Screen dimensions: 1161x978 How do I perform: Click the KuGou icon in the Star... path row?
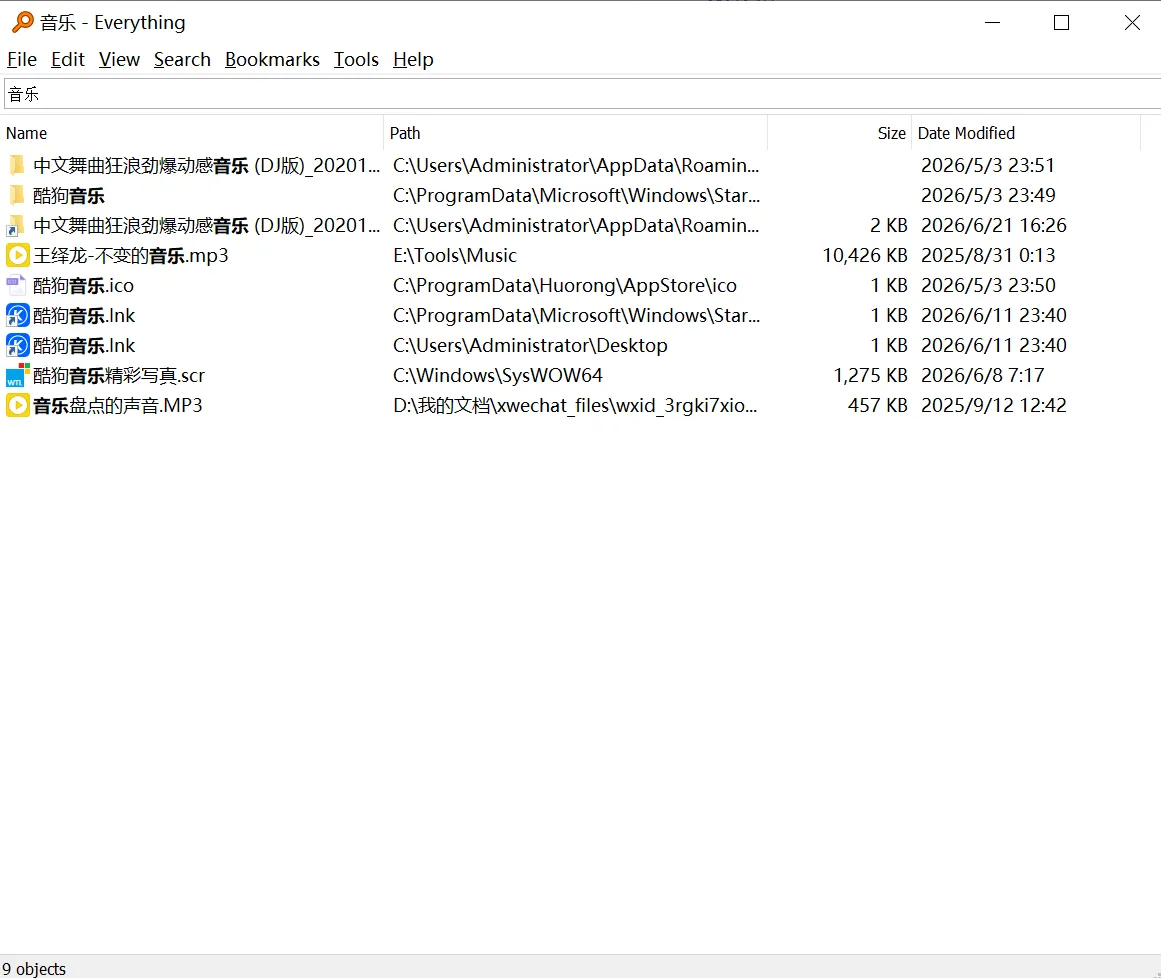[18, 315]
